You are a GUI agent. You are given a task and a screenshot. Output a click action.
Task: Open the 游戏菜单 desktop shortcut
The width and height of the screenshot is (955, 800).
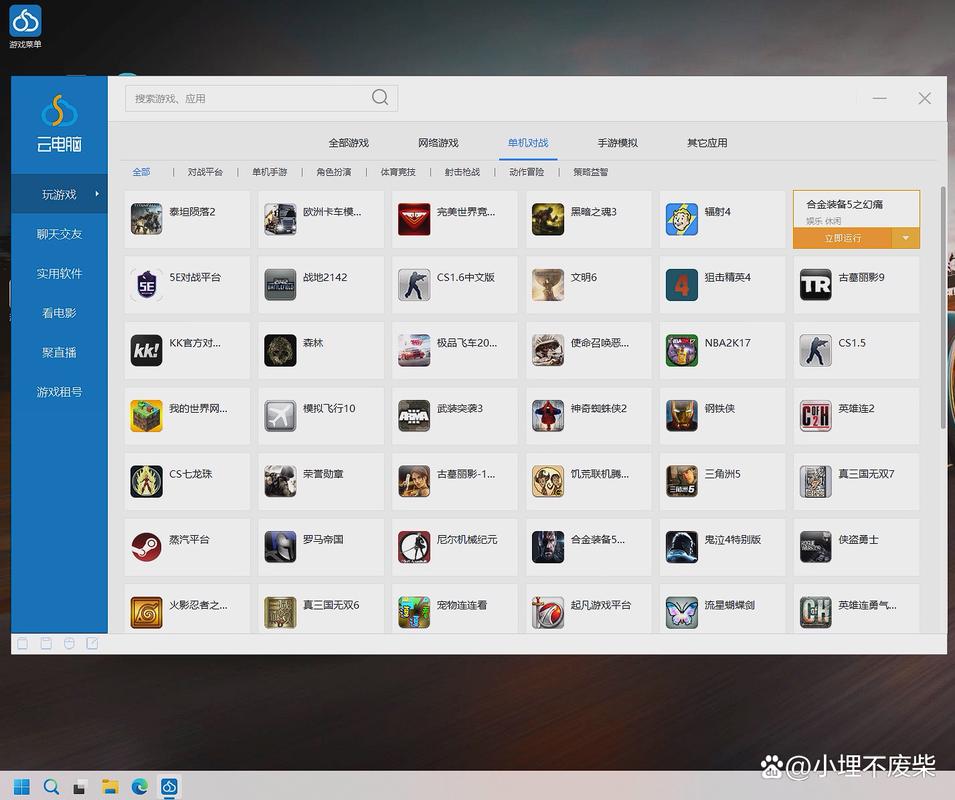point(25,26)
